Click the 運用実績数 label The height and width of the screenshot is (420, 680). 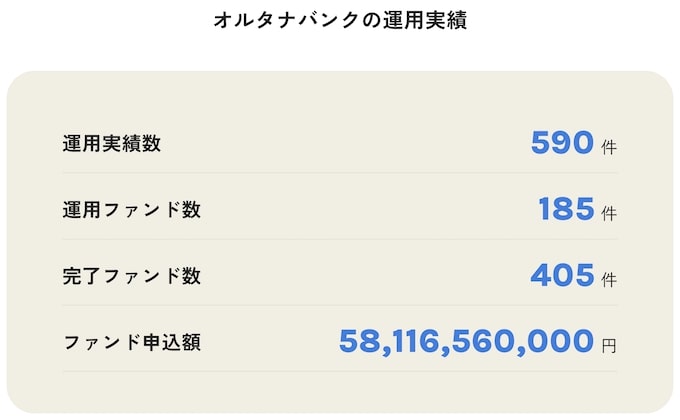111,144
